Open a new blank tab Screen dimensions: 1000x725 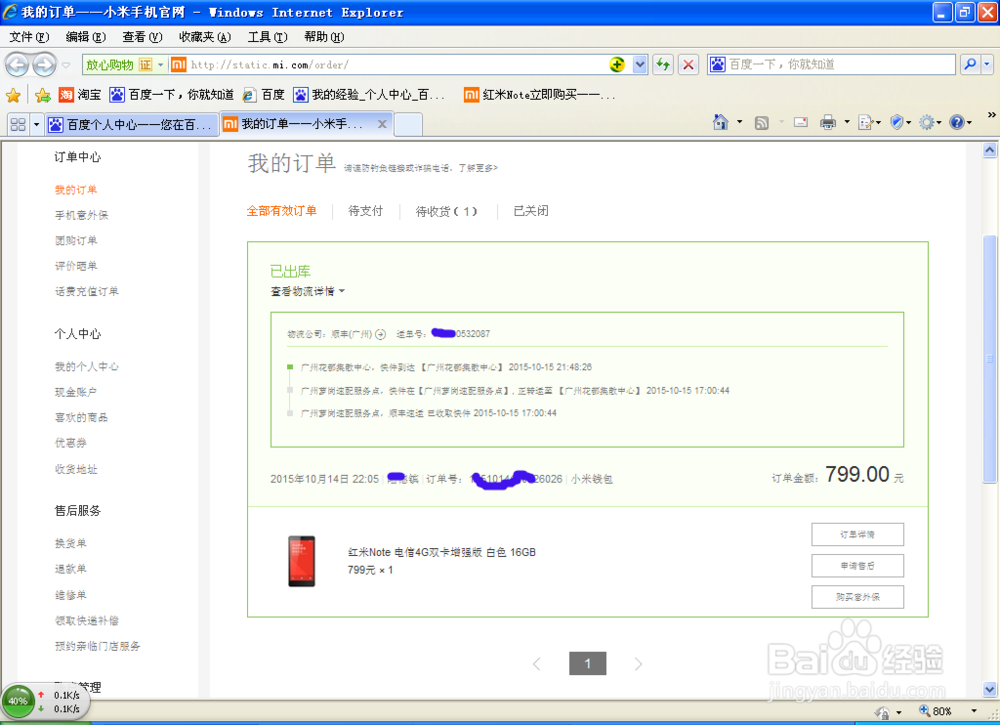point(408,124)
